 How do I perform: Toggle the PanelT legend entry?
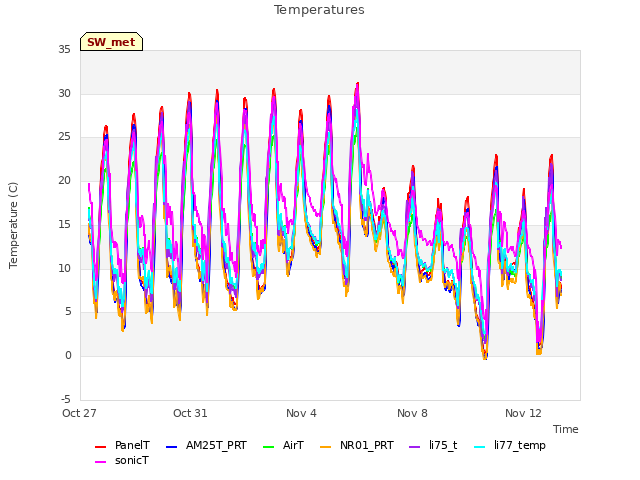point(122,445)
